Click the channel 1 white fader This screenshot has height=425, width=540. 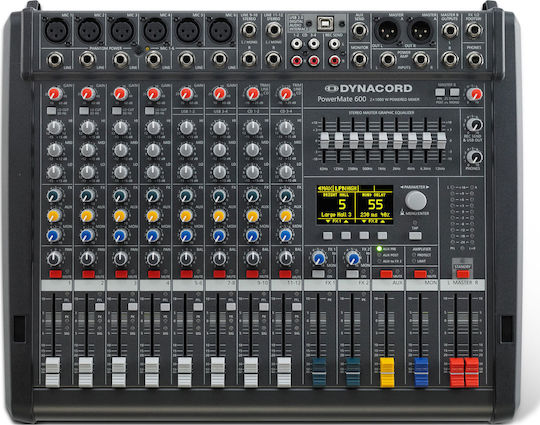[53, 372]
